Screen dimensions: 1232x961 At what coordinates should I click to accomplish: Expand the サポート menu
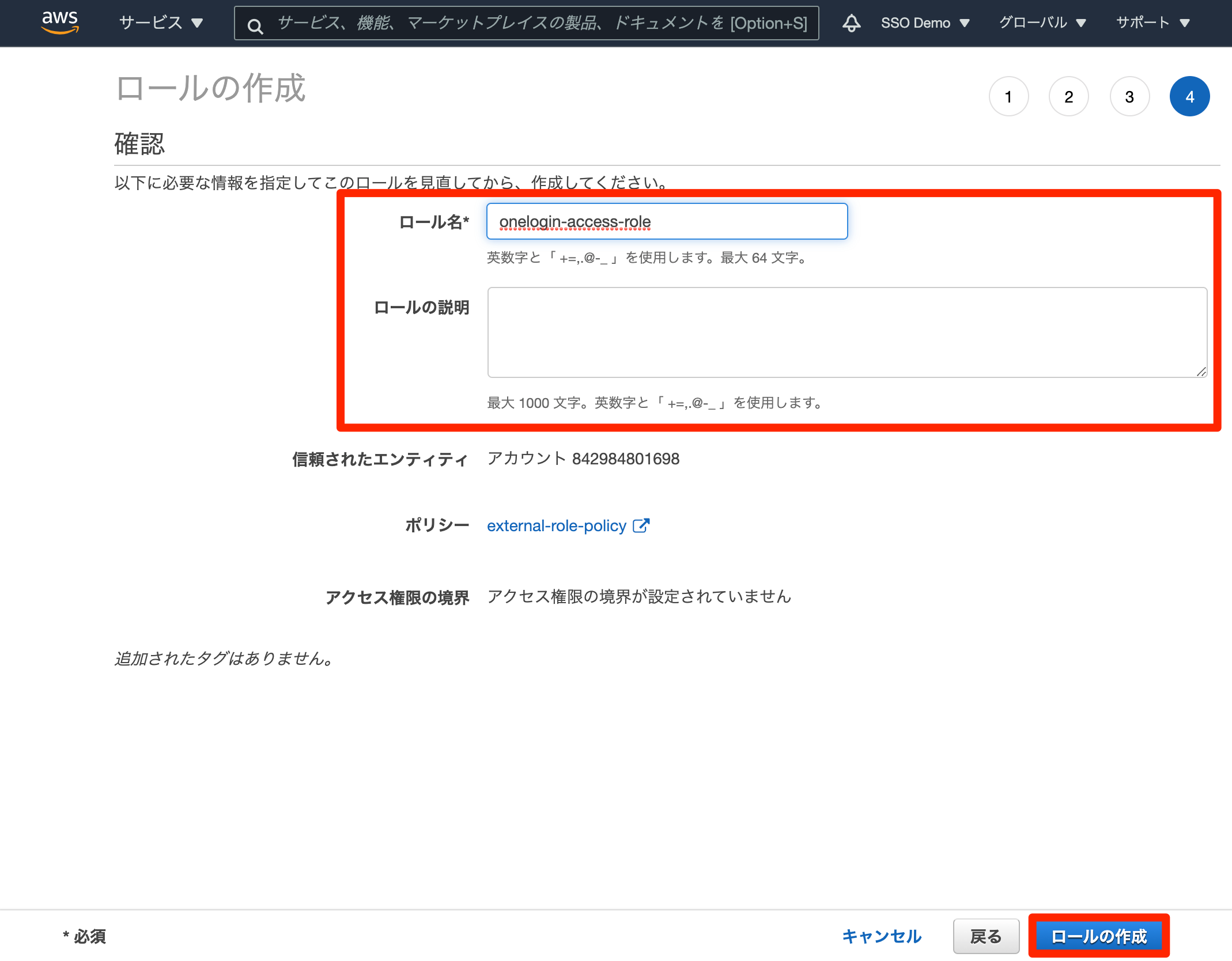tap(1153, 23)
